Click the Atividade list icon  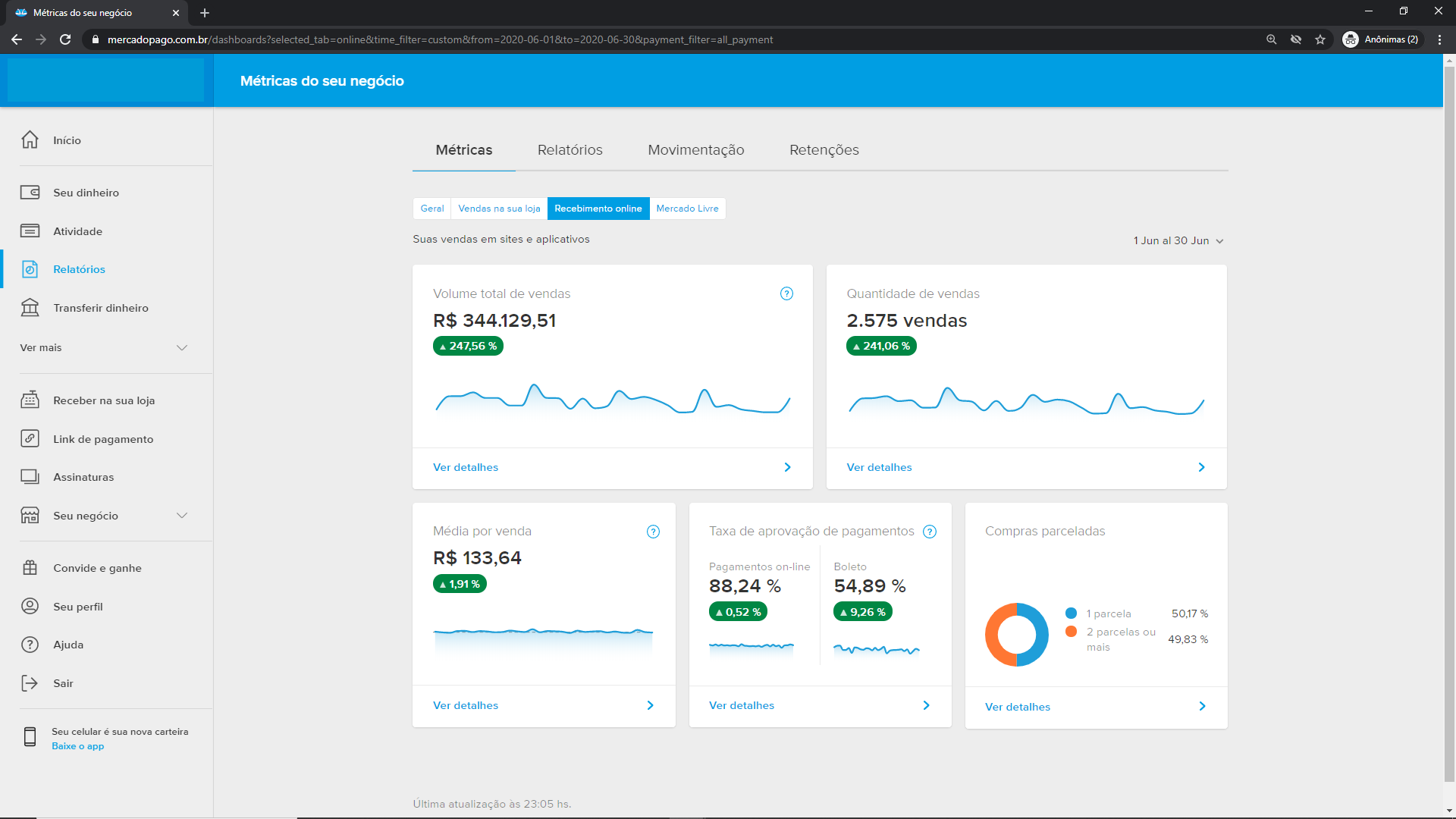click(x=30, y=231)
